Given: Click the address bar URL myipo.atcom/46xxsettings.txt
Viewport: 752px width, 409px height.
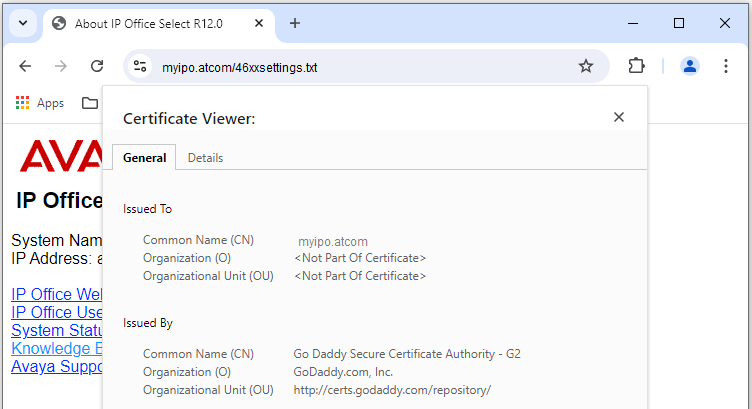Looking at the screenshot, I should (x=239, y=68).
